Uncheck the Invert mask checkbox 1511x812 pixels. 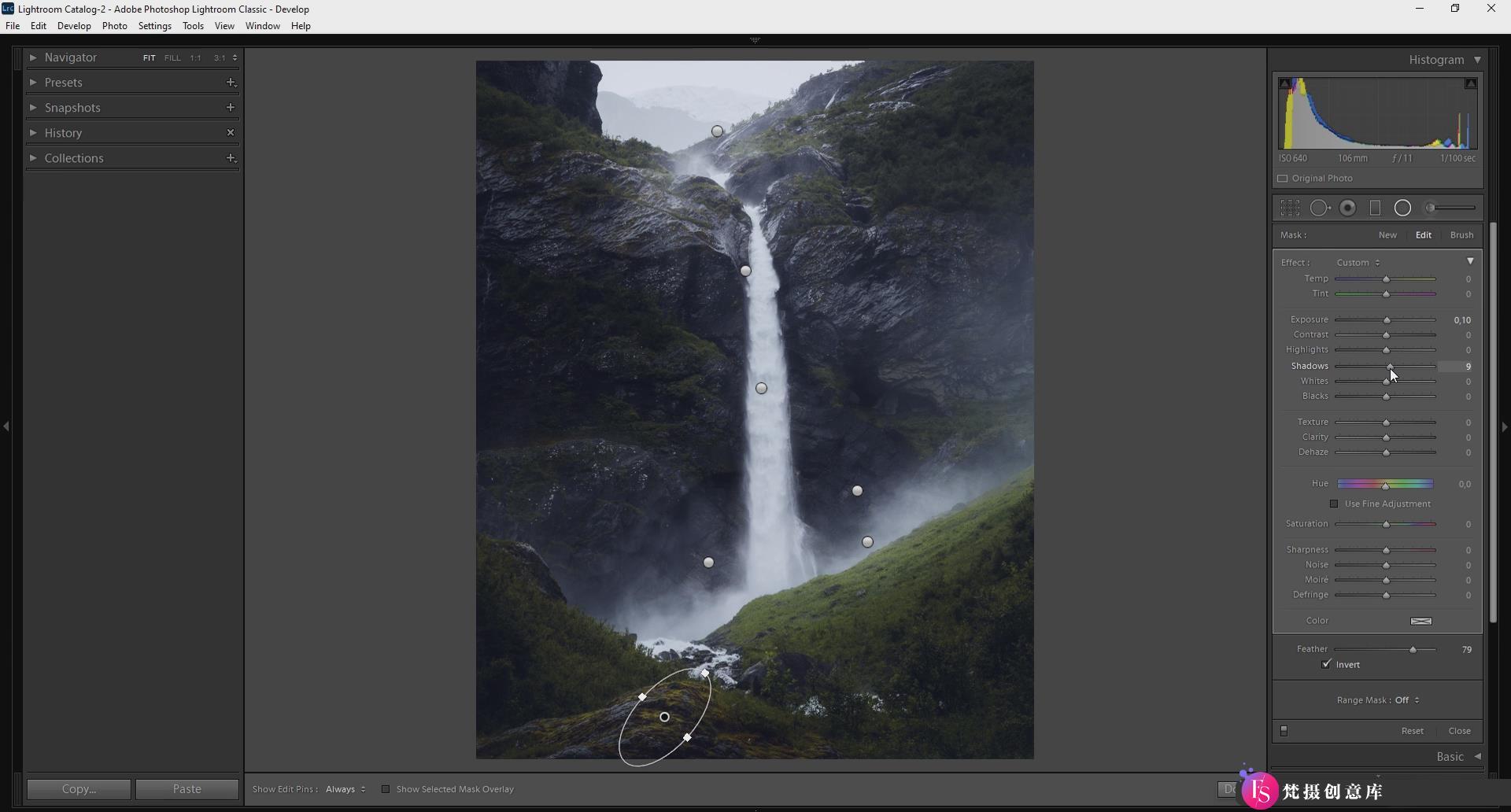(x=1327, y=664)
